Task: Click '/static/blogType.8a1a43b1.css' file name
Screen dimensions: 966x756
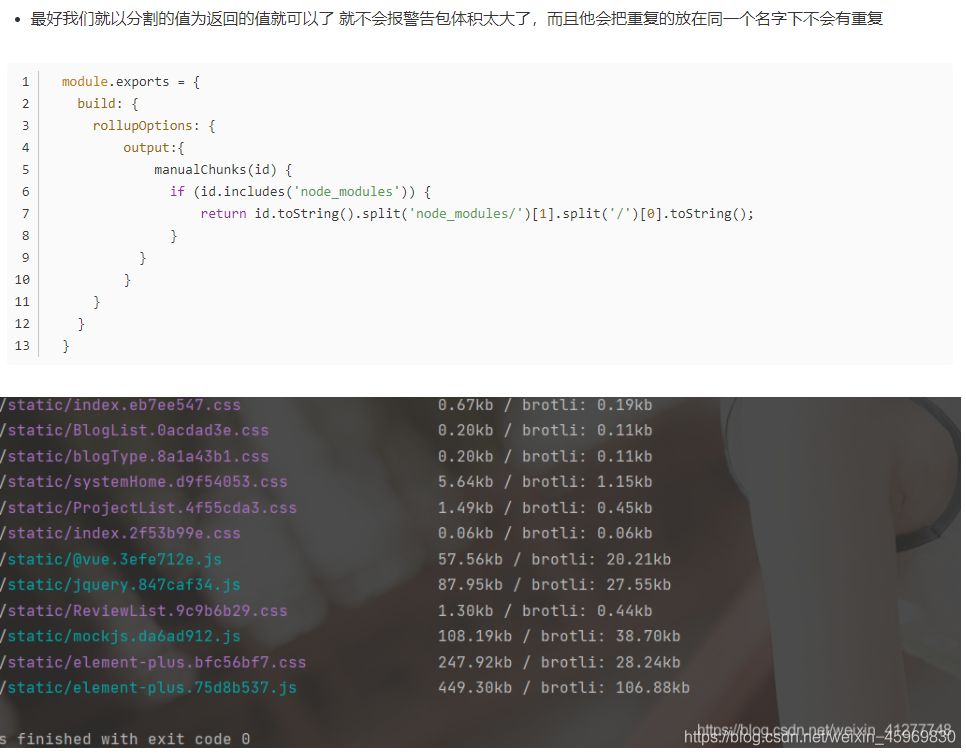Action: coord(134,457)
